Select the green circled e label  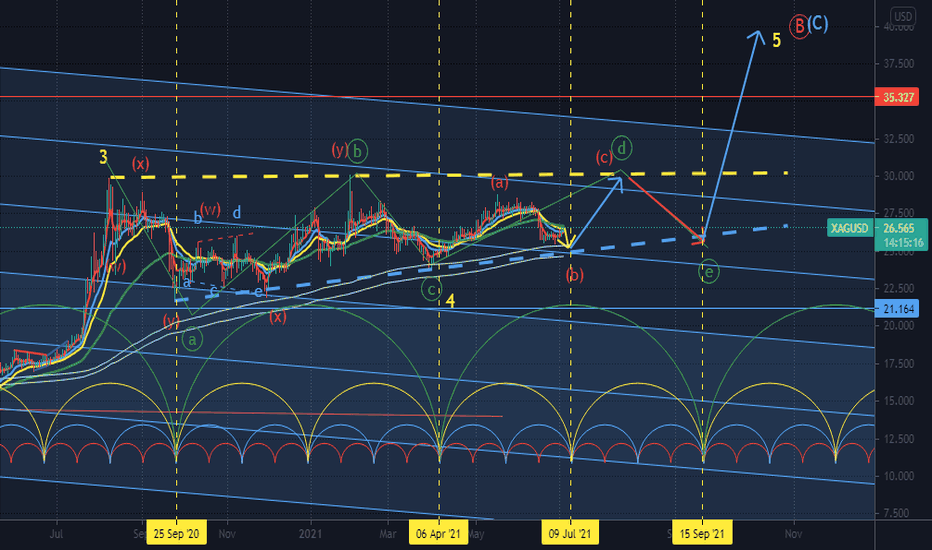709,272
